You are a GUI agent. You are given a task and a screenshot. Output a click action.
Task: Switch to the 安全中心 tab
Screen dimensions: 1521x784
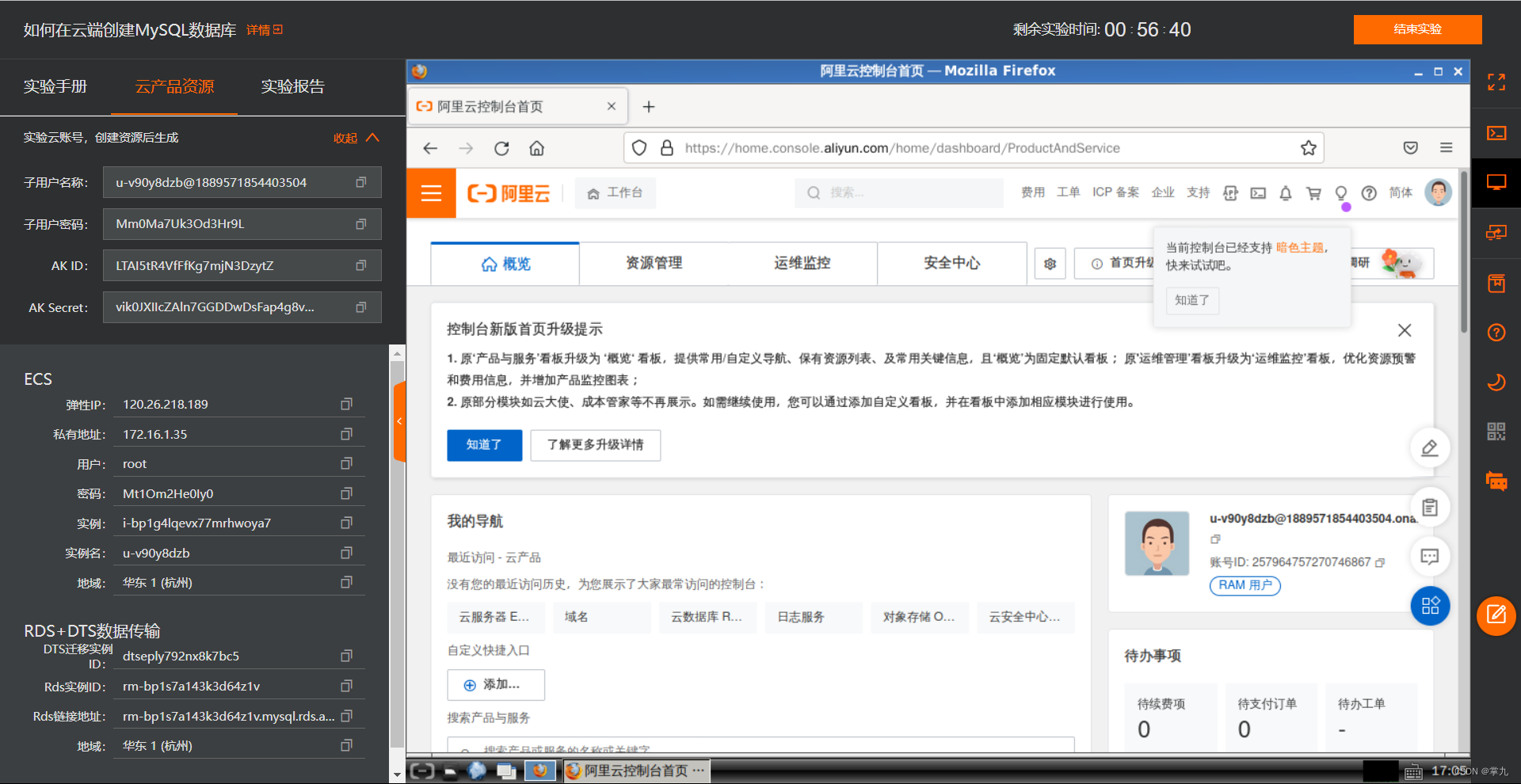pos(951,263)
